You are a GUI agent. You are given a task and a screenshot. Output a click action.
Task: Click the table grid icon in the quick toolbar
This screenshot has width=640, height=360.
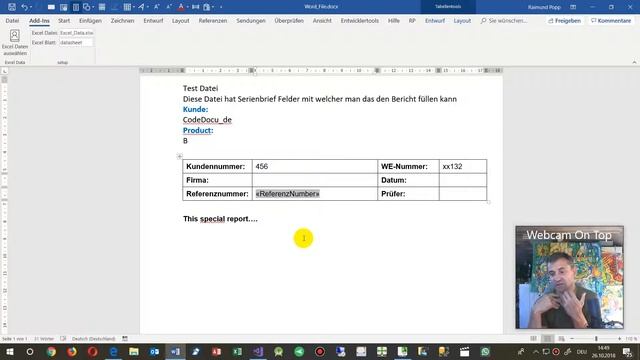127,7
